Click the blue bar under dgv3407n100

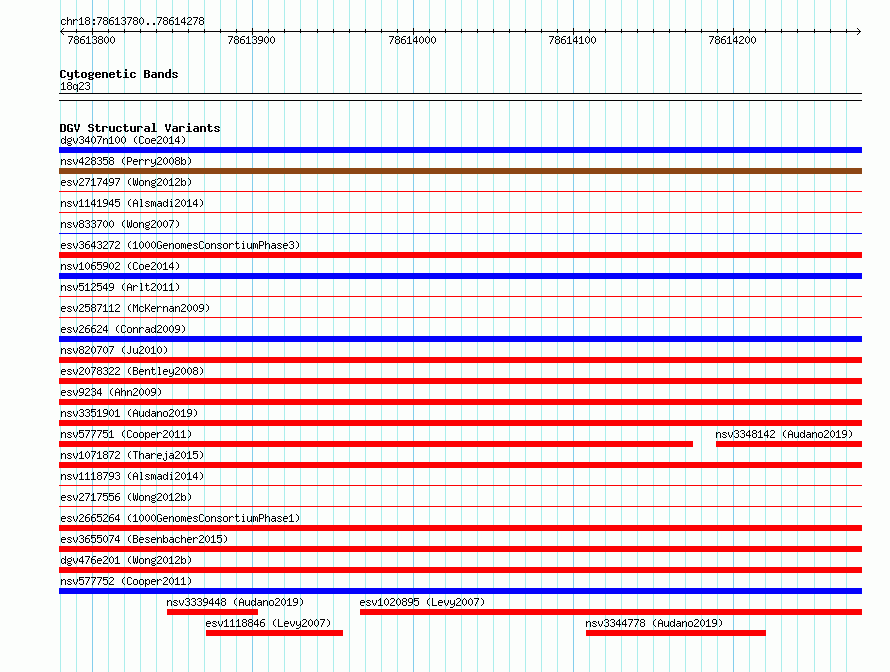[460, 150]
